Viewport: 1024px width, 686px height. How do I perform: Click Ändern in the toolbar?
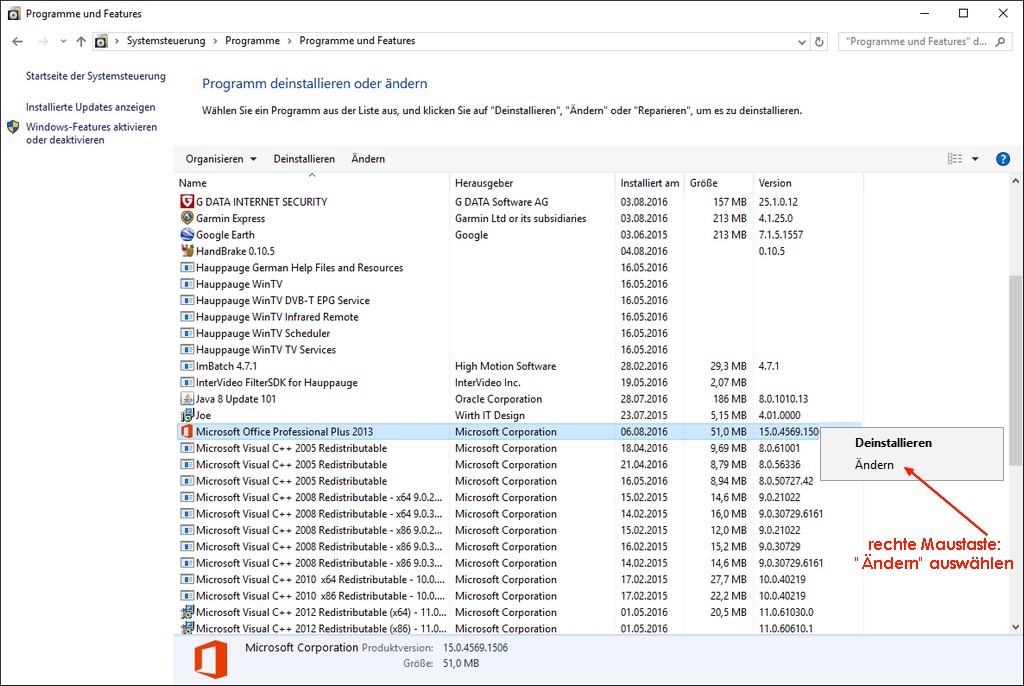368,159
